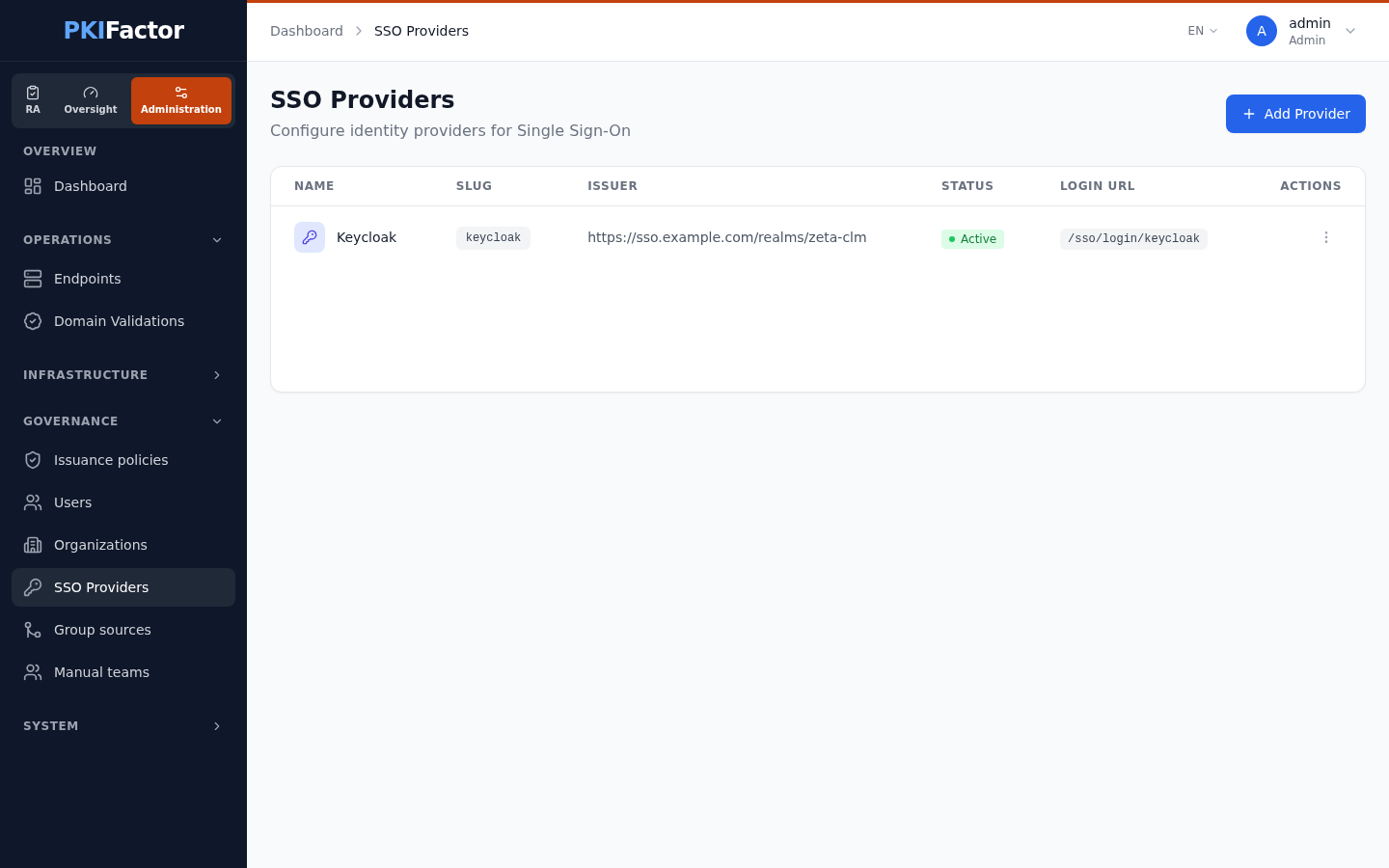This screenshot has width=1389, height=868.
Task: Open the admin user menu chevron
Action: pyautogui.click(x=1350, y=31)
